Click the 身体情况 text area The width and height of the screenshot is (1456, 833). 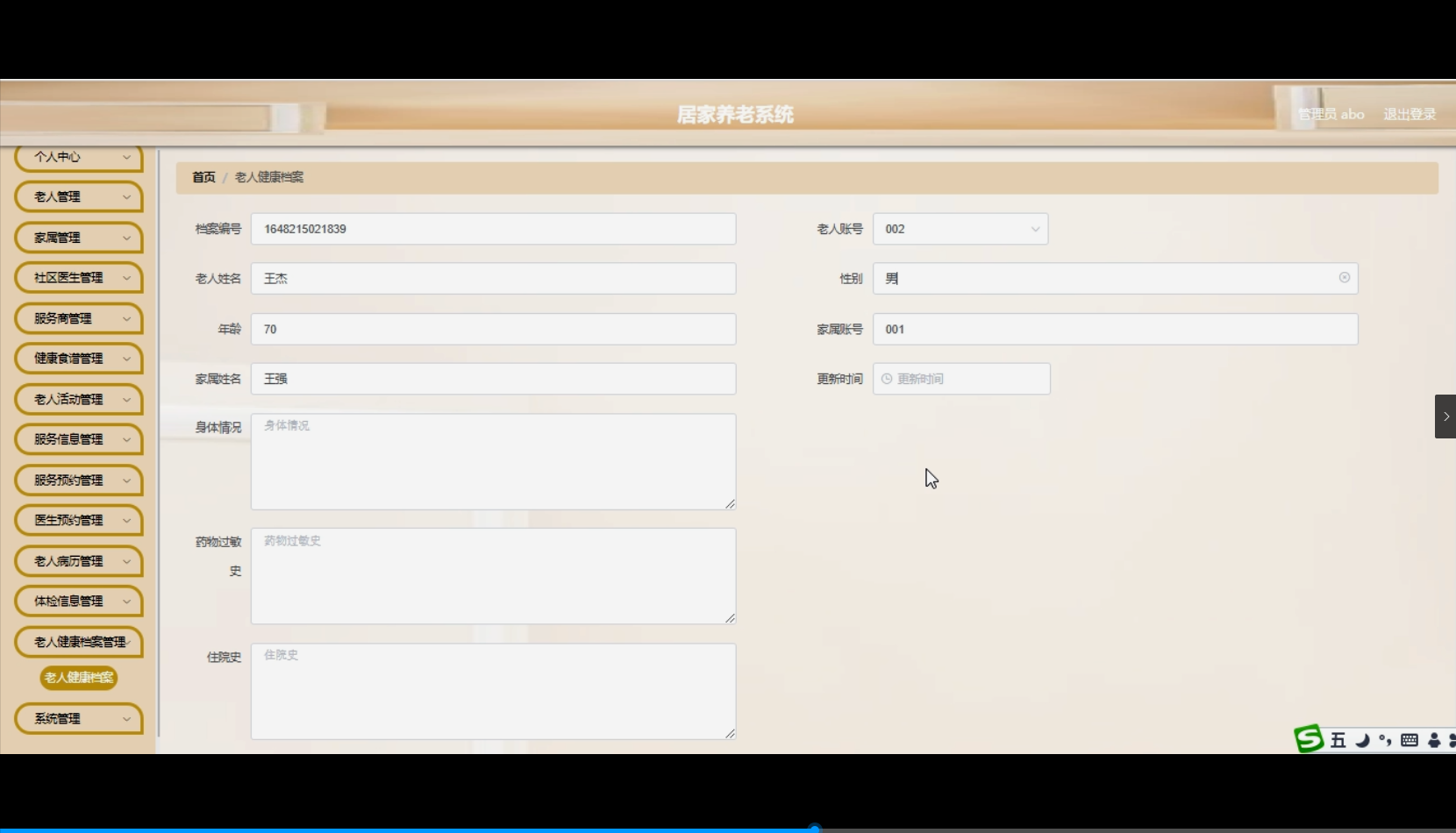pyautogui.click(x=493, y=461)
